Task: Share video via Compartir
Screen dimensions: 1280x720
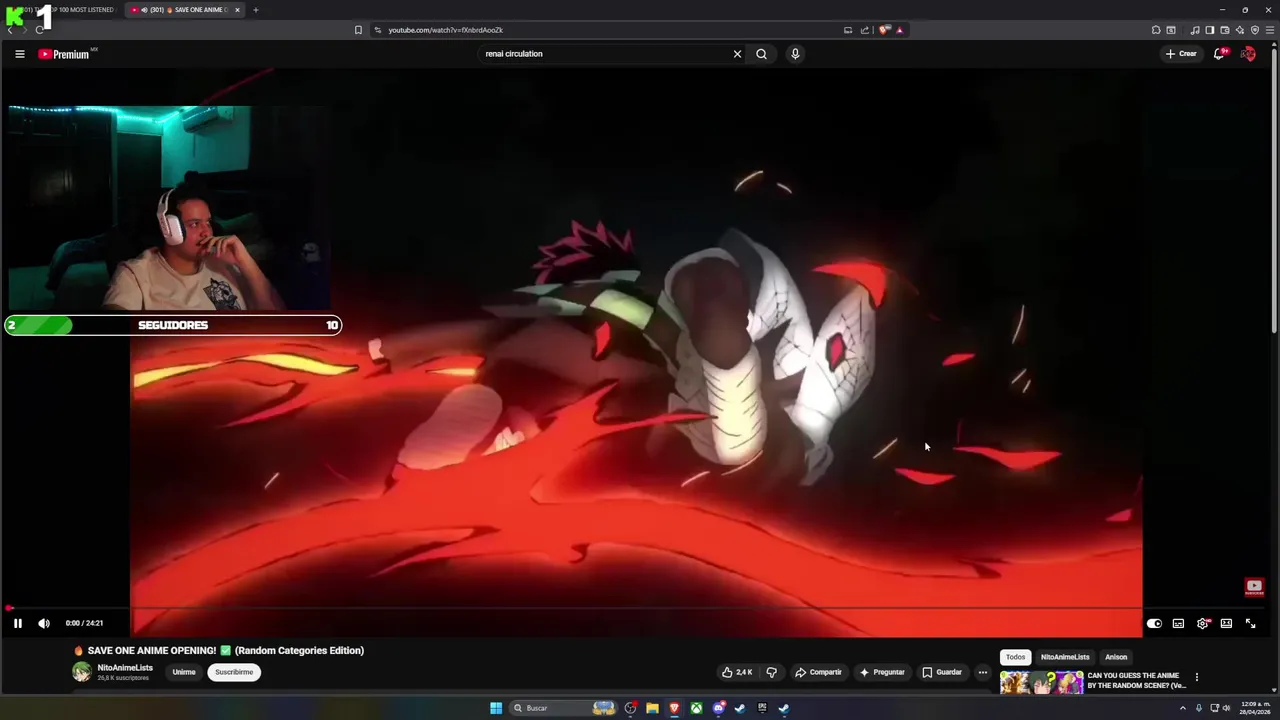Action: (818, 672)
